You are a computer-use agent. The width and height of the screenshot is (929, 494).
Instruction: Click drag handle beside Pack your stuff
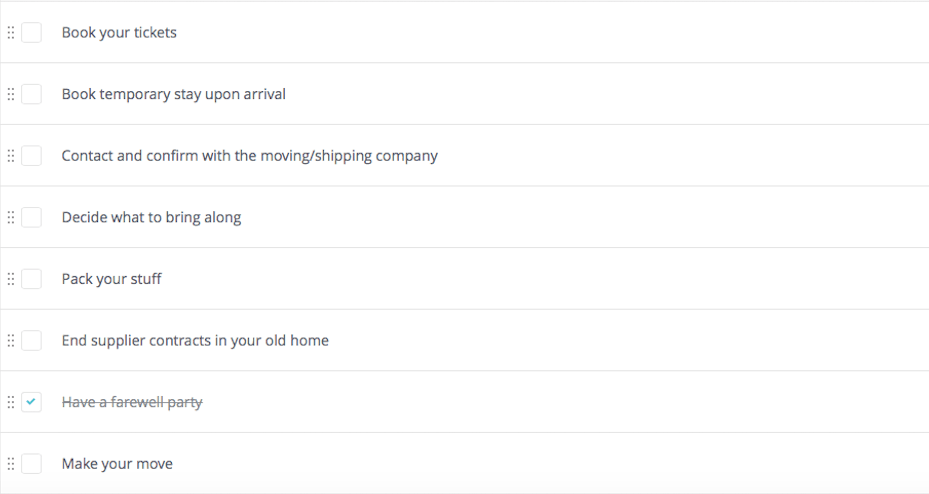click(x=11, y=279)
